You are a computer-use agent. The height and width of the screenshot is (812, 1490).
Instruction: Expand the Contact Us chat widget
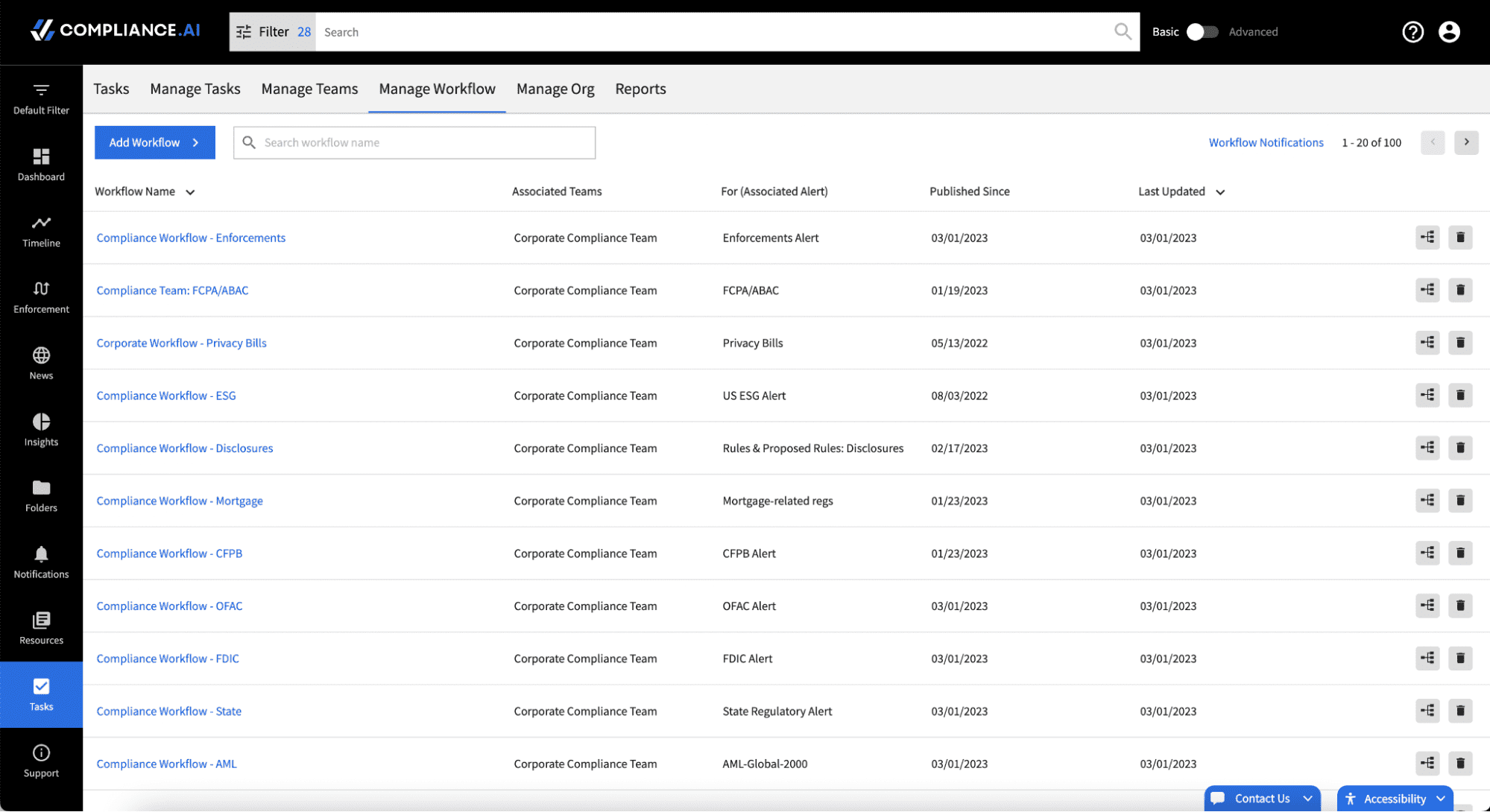tap(1262, 799)
